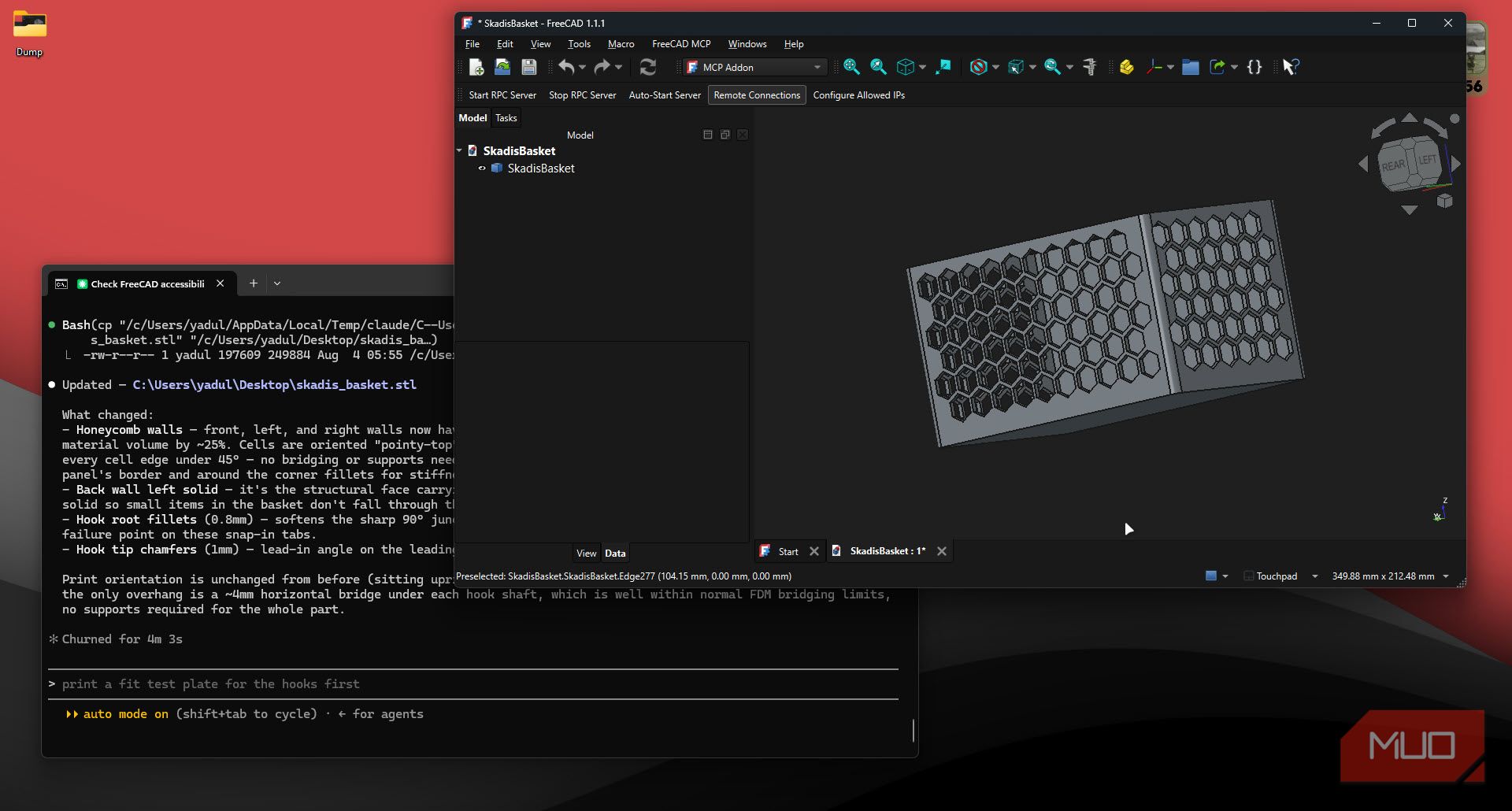This screenshot has height=811, width=1512.
Task: Click the blue status bar color indicator
Action: [1211, 576]
